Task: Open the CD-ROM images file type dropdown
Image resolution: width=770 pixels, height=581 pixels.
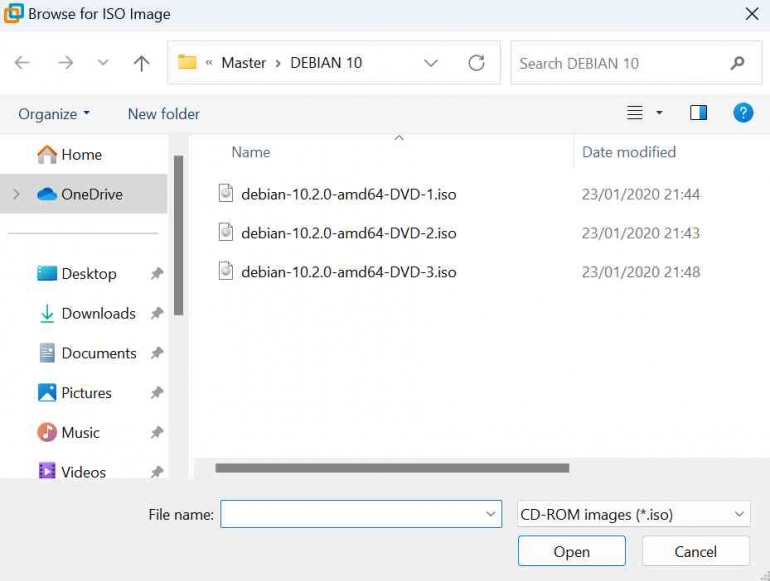Action: pos(633,514)
